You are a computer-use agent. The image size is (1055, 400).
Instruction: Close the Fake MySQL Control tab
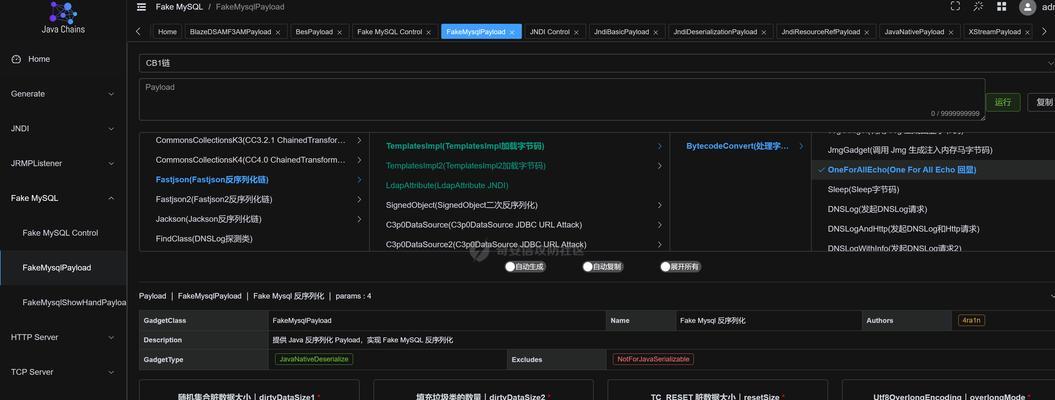(x=429, y=32)
